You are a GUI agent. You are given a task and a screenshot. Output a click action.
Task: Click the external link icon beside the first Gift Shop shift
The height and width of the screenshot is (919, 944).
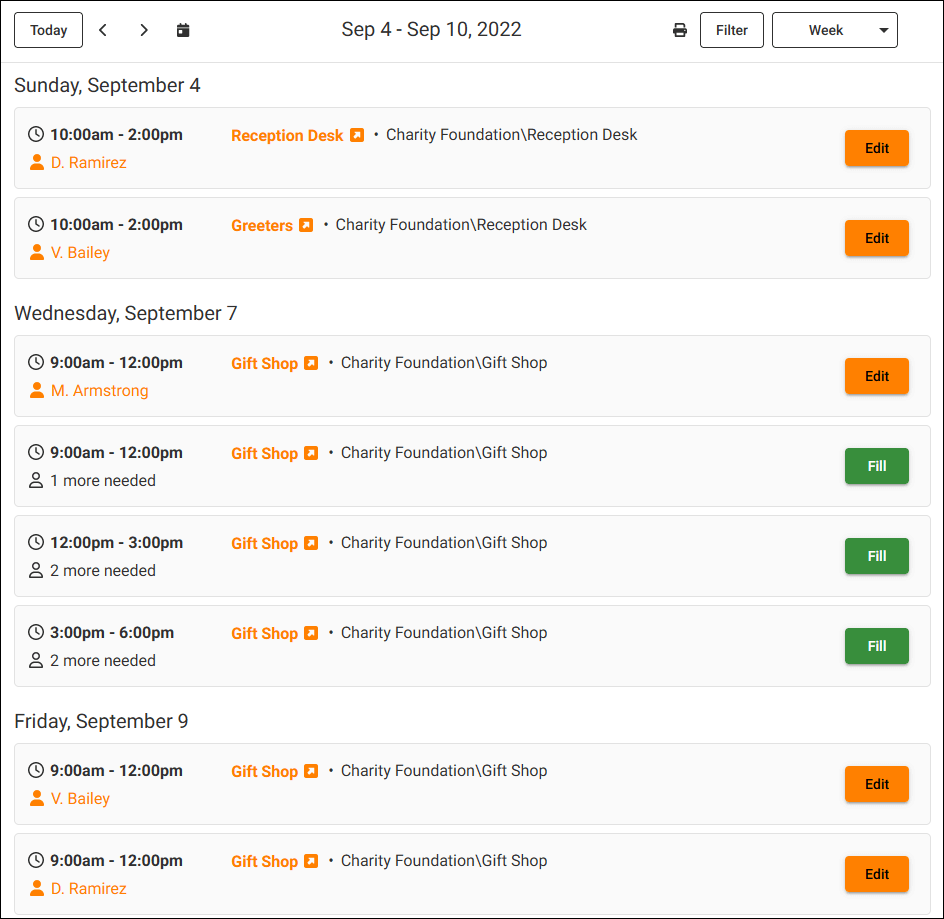[x=311, y=363]
